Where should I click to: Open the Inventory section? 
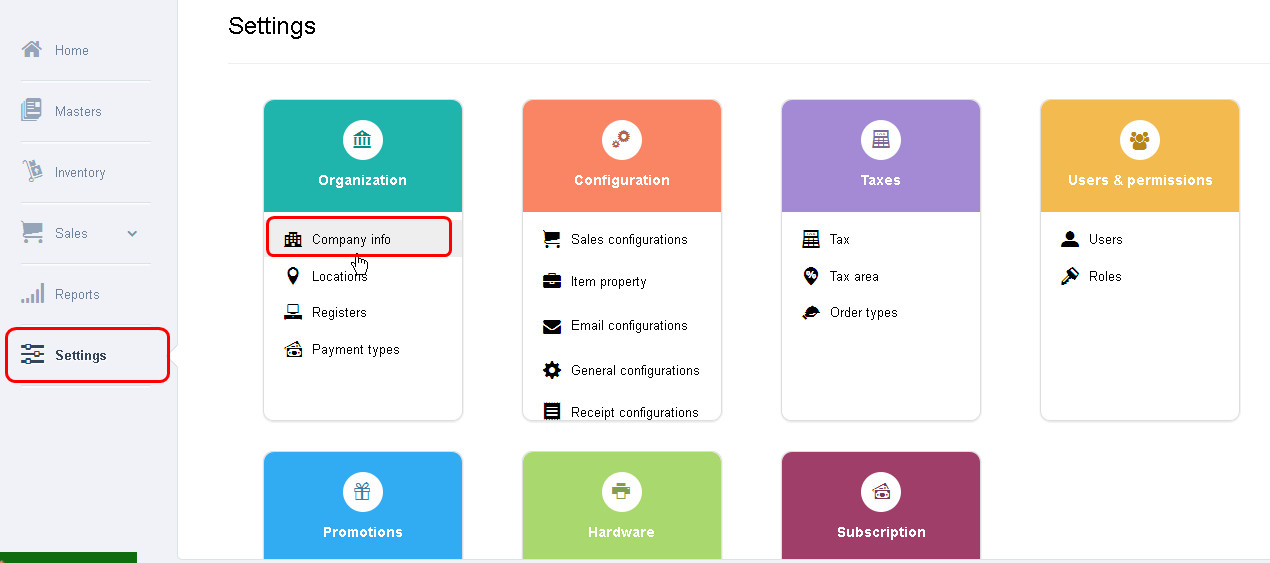point(79,172)
